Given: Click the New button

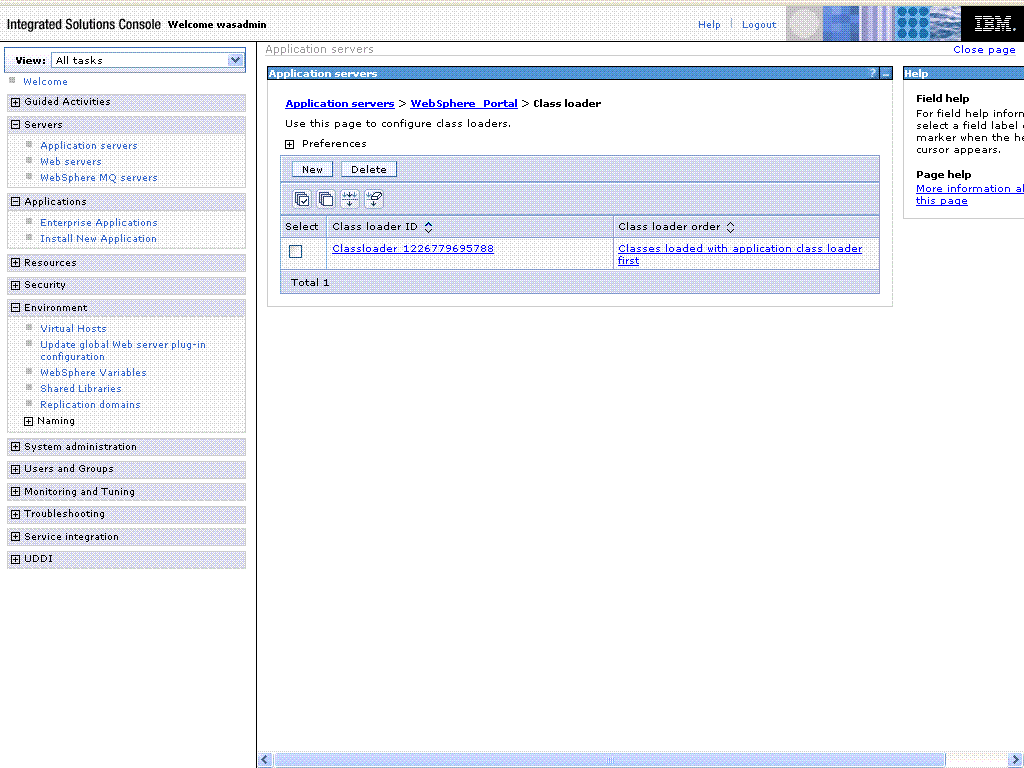Looking at the screenshot, I should [312, 169].
